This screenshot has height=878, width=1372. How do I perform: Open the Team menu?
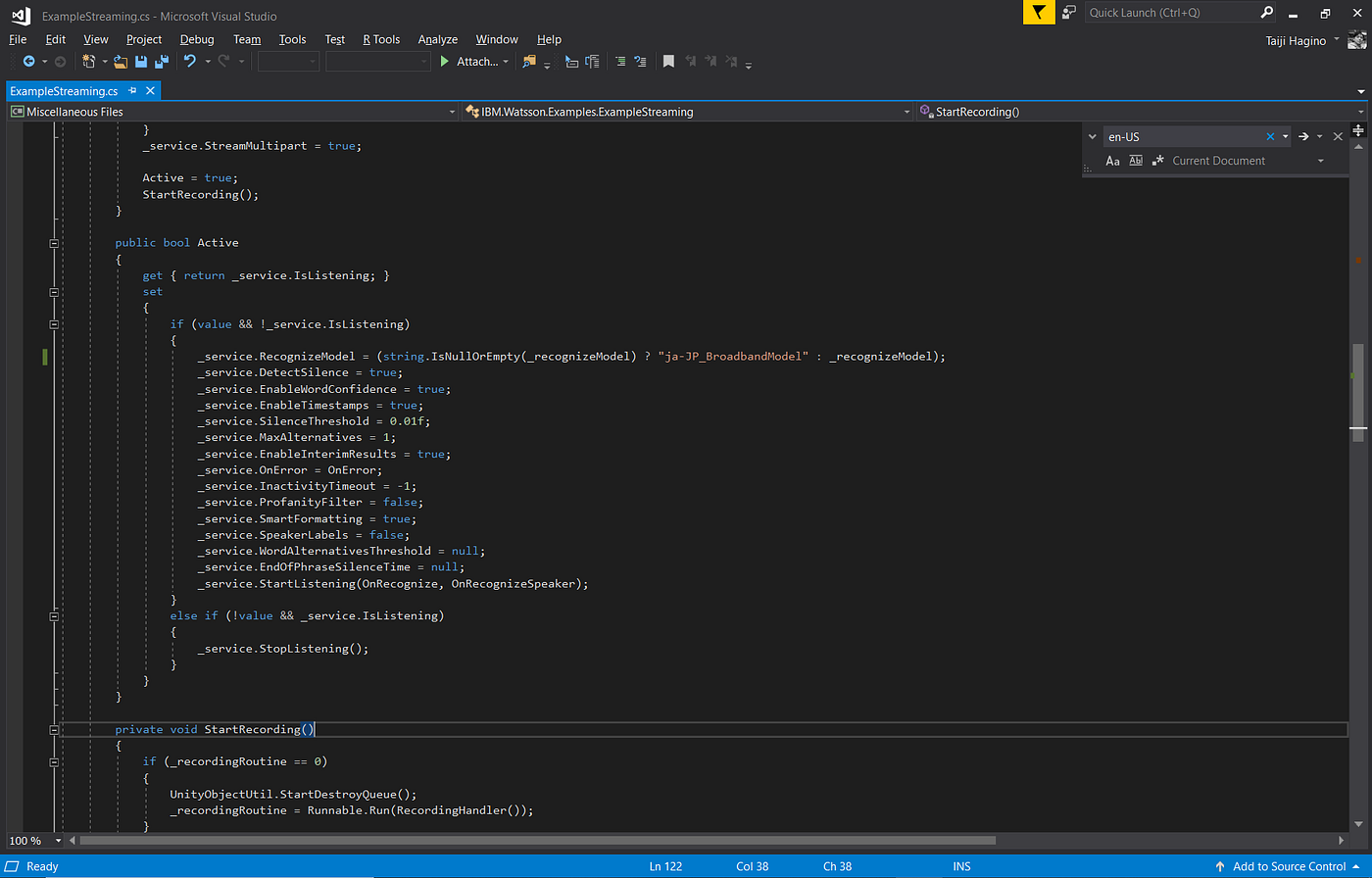(246, 39)
